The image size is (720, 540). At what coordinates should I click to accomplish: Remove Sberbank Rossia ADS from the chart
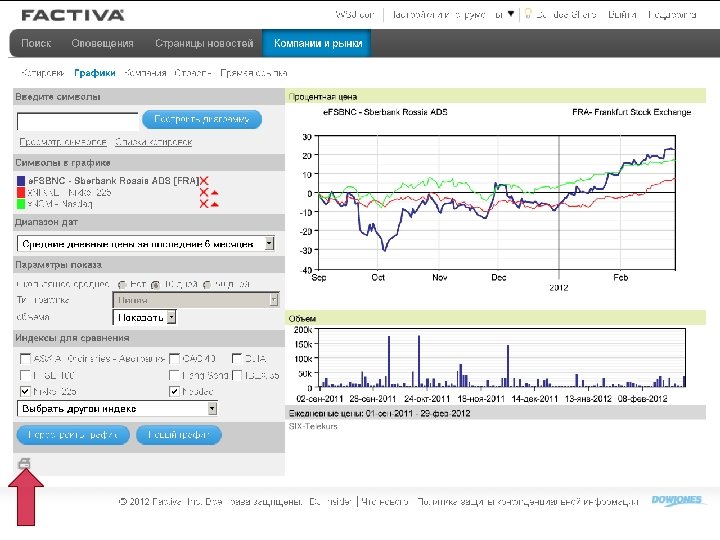204,180
